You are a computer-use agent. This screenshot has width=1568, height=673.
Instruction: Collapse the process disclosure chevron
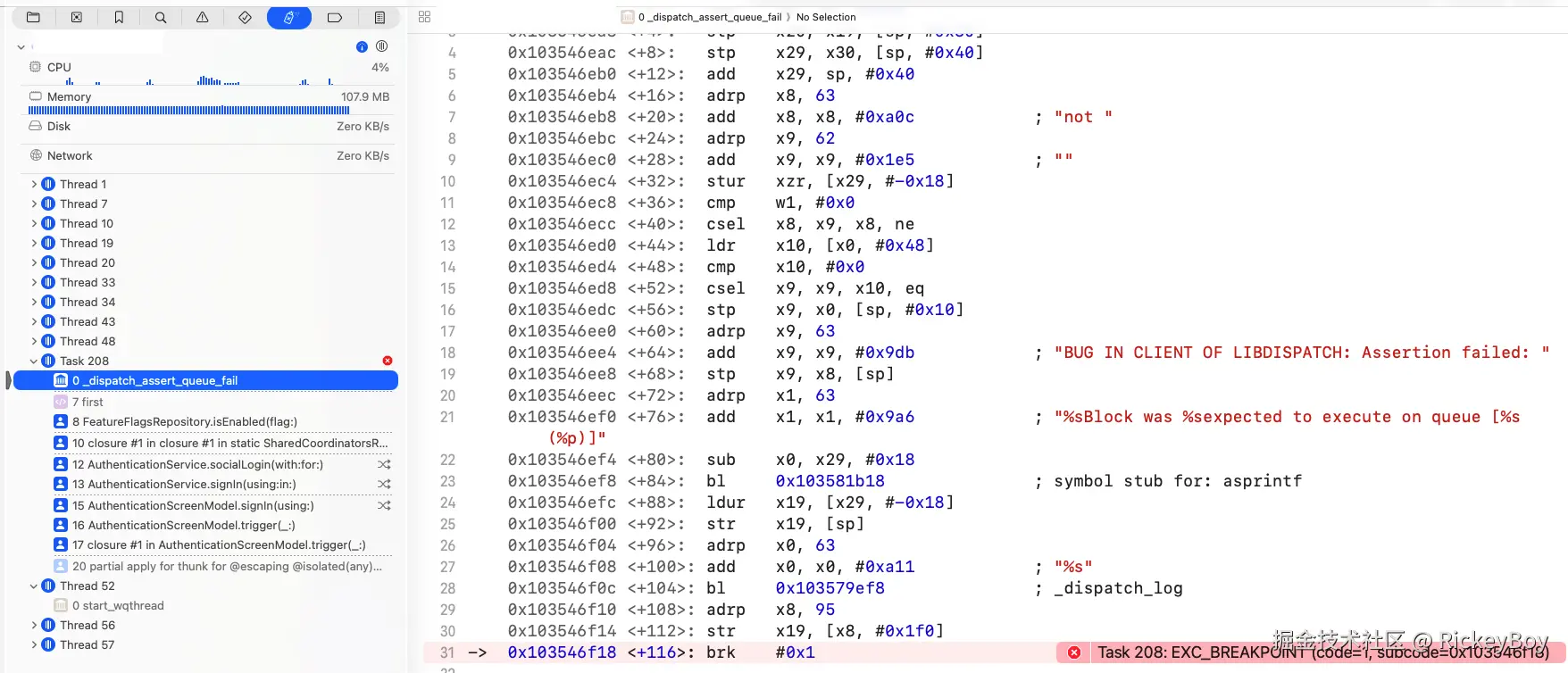(21, 46)
